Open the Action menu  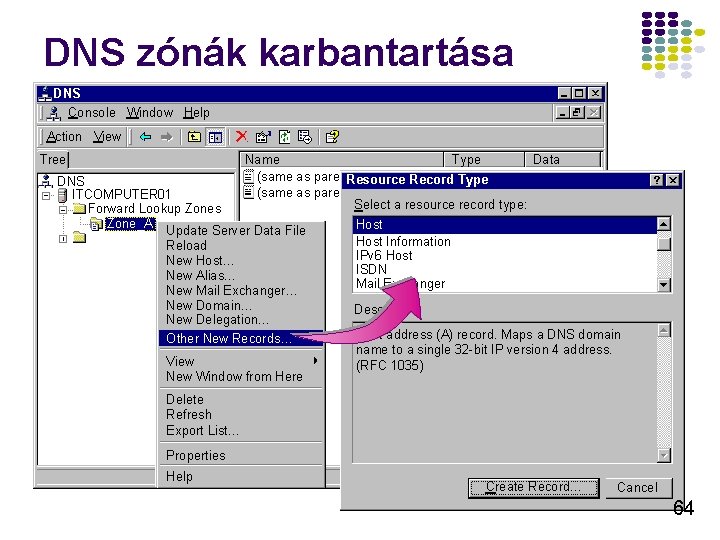(64, 137)
